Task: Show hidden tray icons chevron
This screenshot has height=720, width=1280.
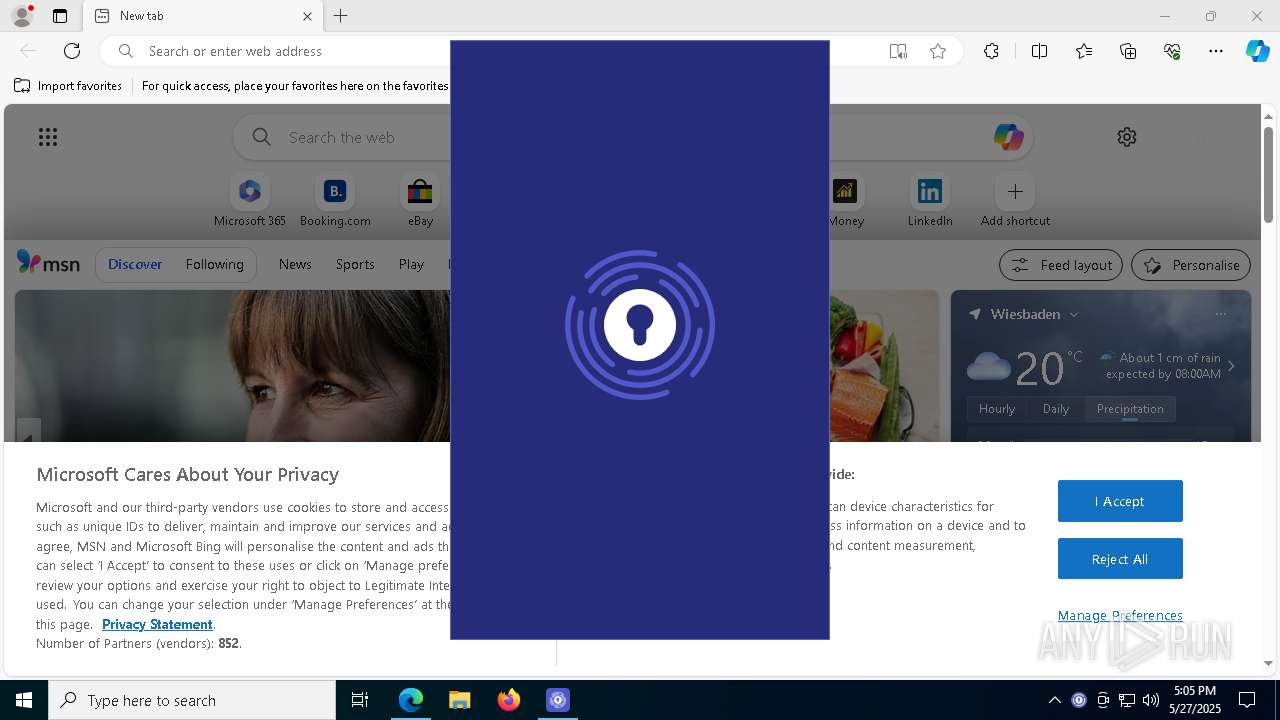Action: click(x=1055, y=700)
